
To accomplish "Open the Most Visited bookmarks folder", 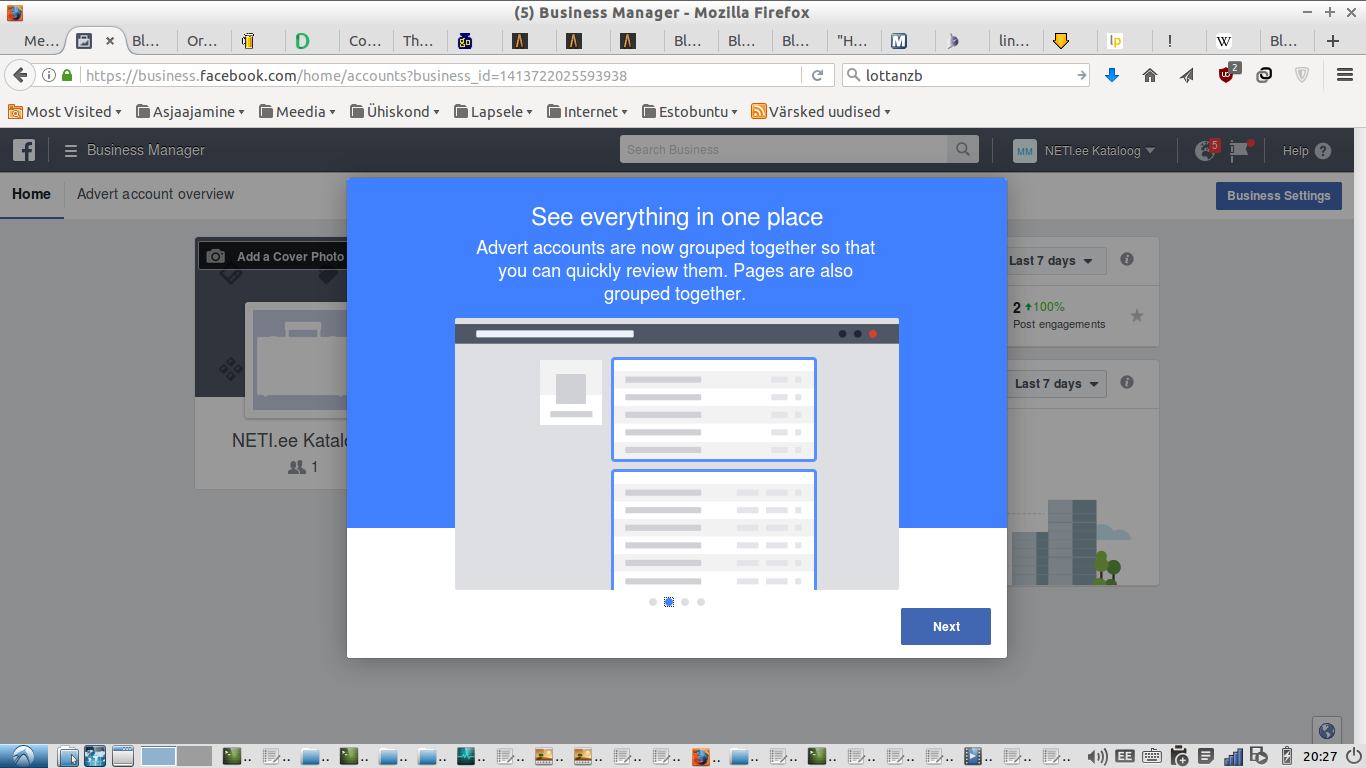I will [65, 112].
